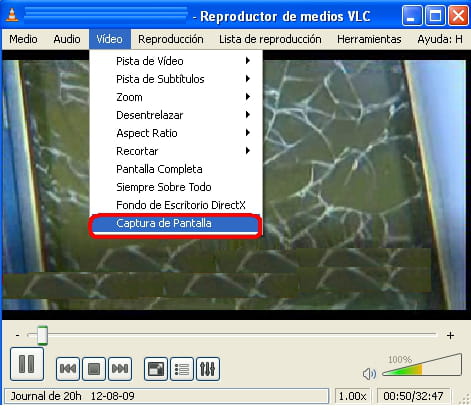Stop playback with the stop button
This screenshot has width=471, height=410.
click(x=94, y=369)
